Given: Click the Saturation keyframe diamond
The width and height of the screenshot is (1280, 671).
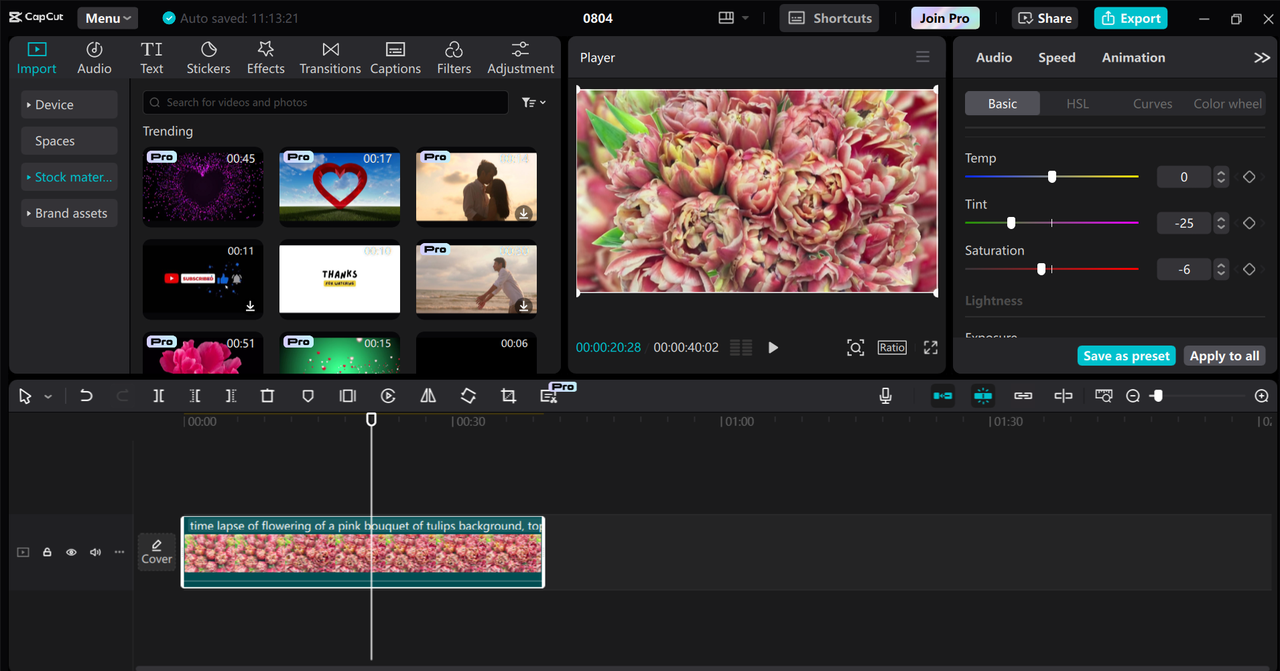Looking at the screenshot, I should click(x=1249, y=269).
